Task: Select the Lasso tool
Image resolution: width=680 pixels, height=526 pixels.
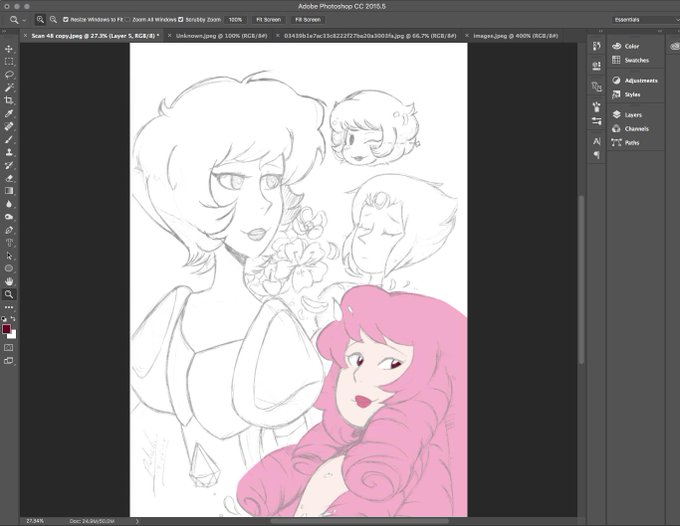Action: click(9, 75)
